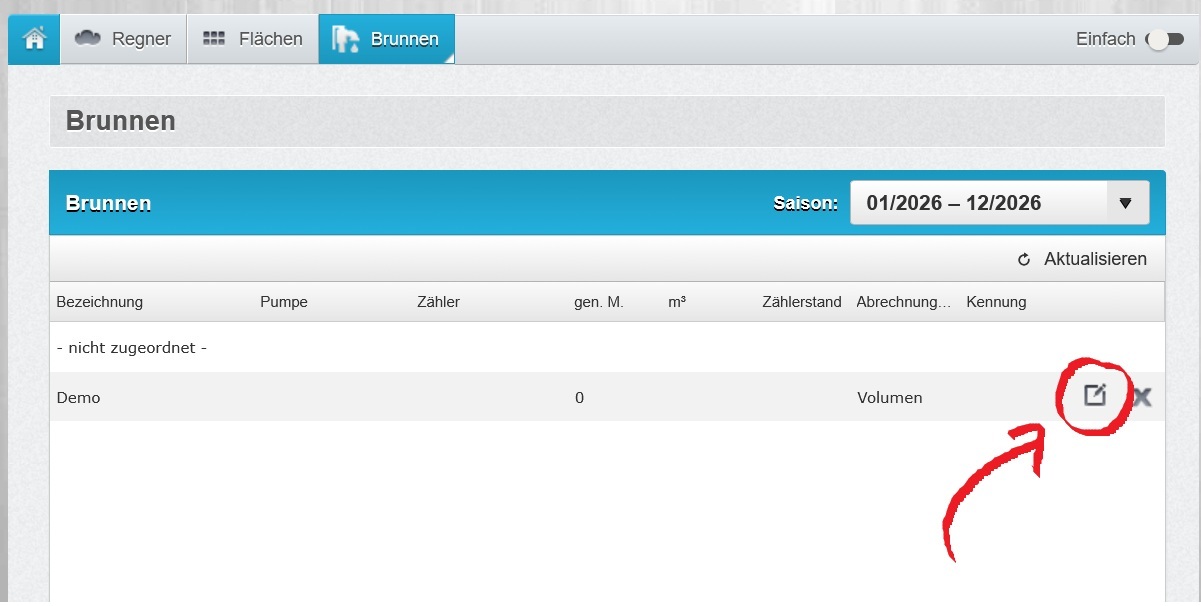Screen dimensions: 1201x606
Task: Click the Saison dropdown arrow button
Action: 1126,203
